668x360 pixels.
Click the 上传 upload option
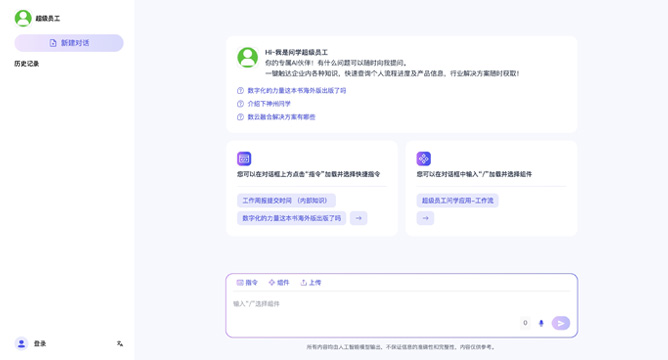tap(311, 282)
